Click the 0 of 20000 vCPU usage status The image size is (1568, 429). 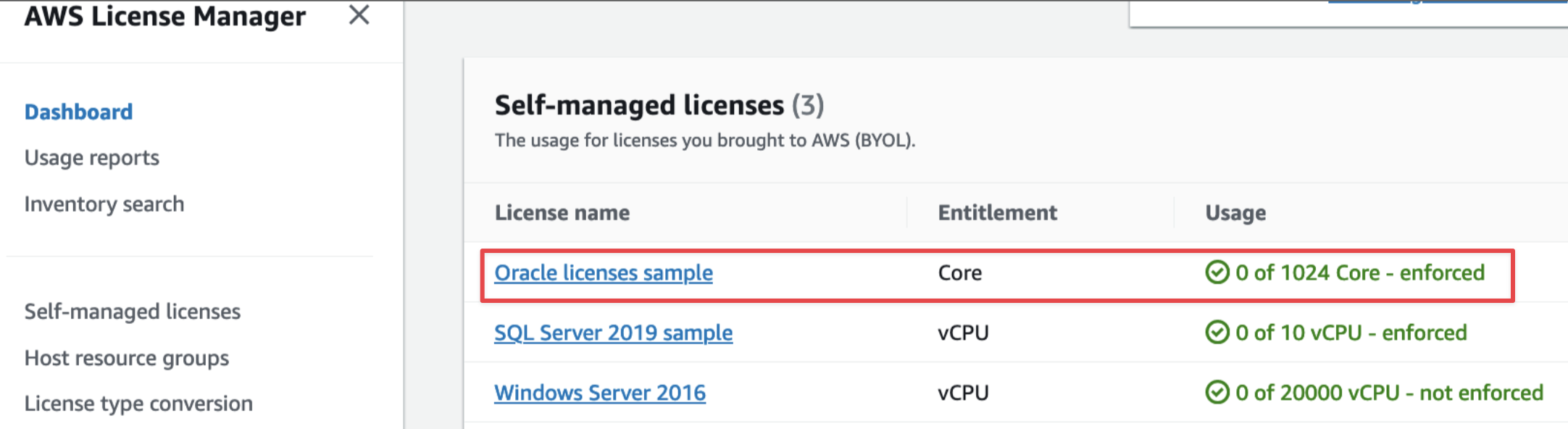tap(1389, 393)
